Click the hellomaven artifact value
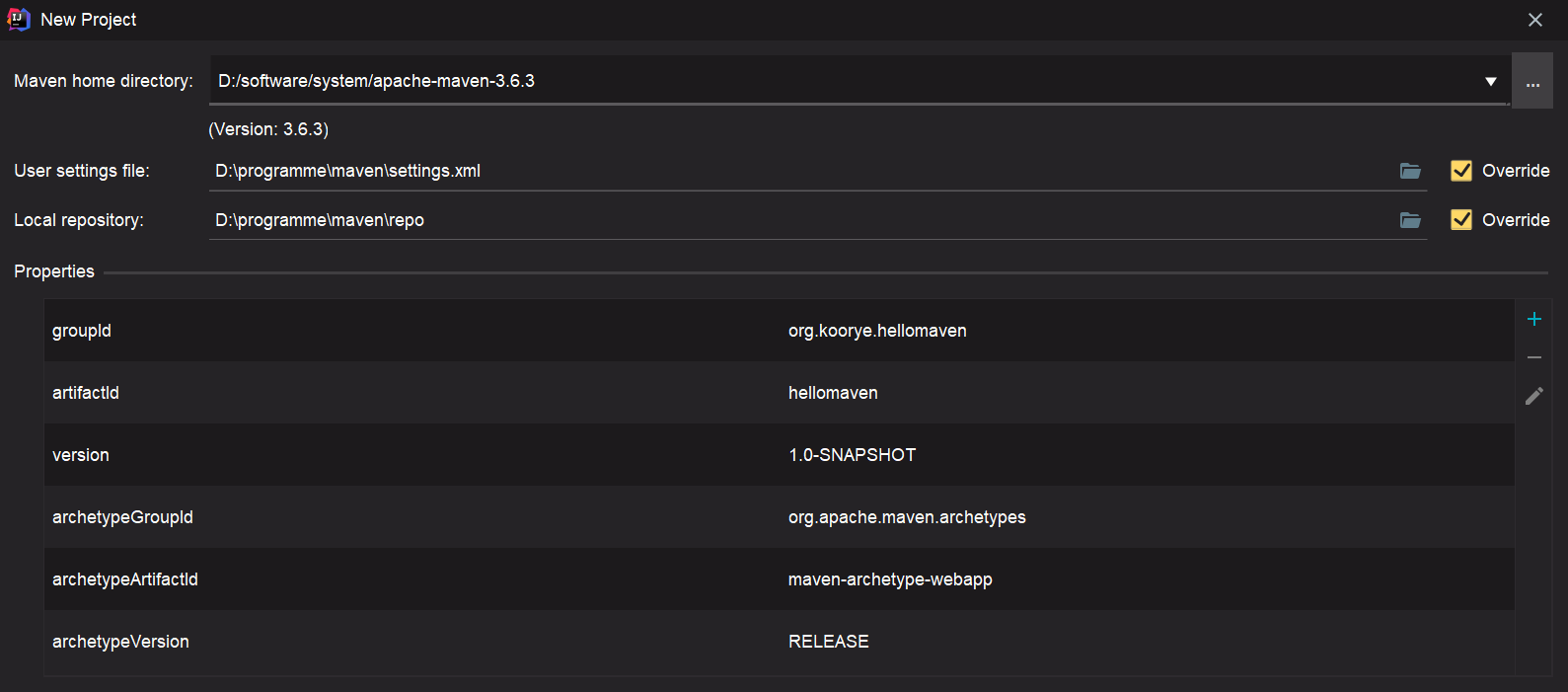 pyautogui.click(x=833, y=393)
